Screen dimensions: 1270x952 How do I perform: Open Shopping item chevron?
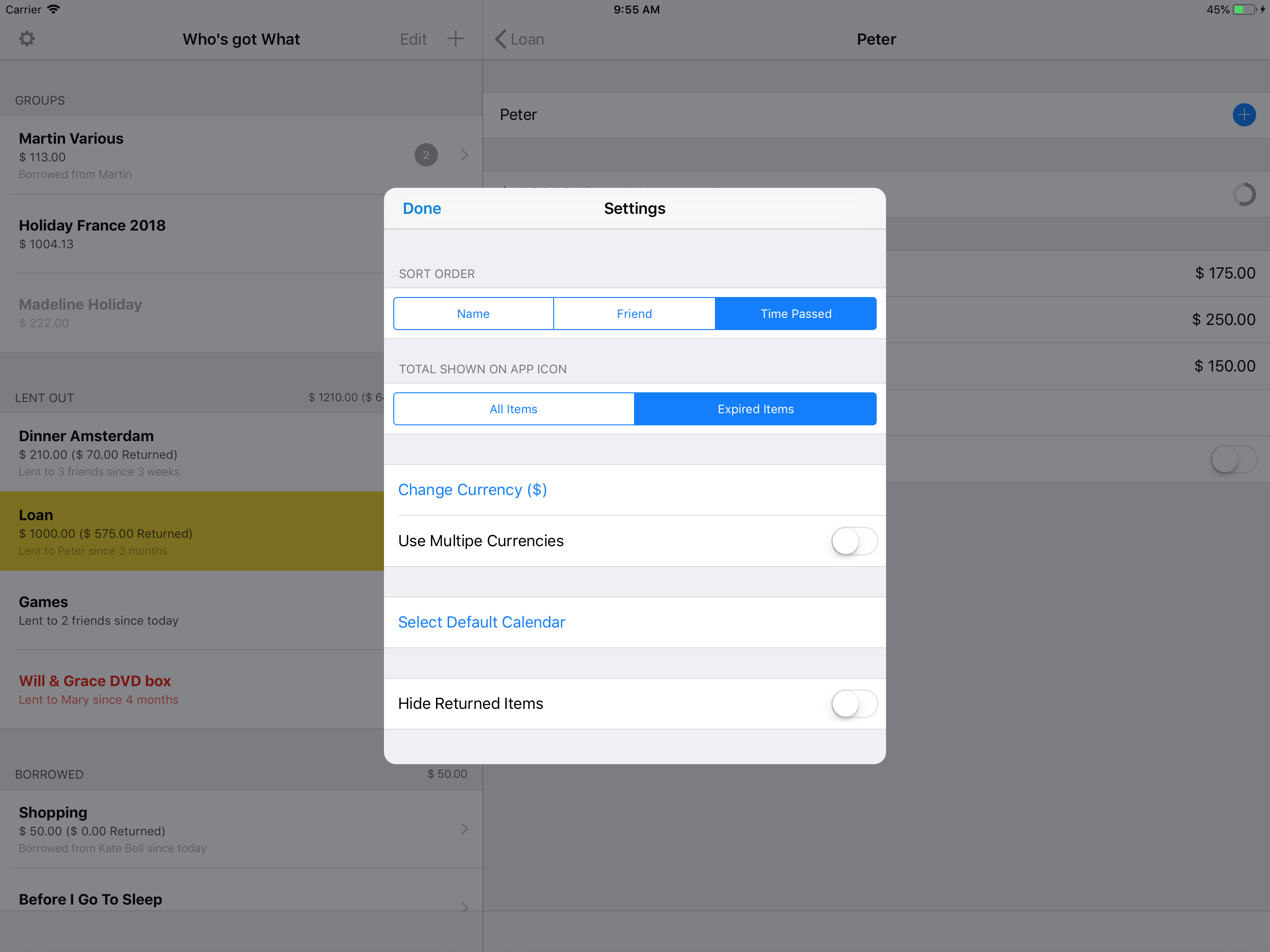pyautogui.click(x=464, y=829)
